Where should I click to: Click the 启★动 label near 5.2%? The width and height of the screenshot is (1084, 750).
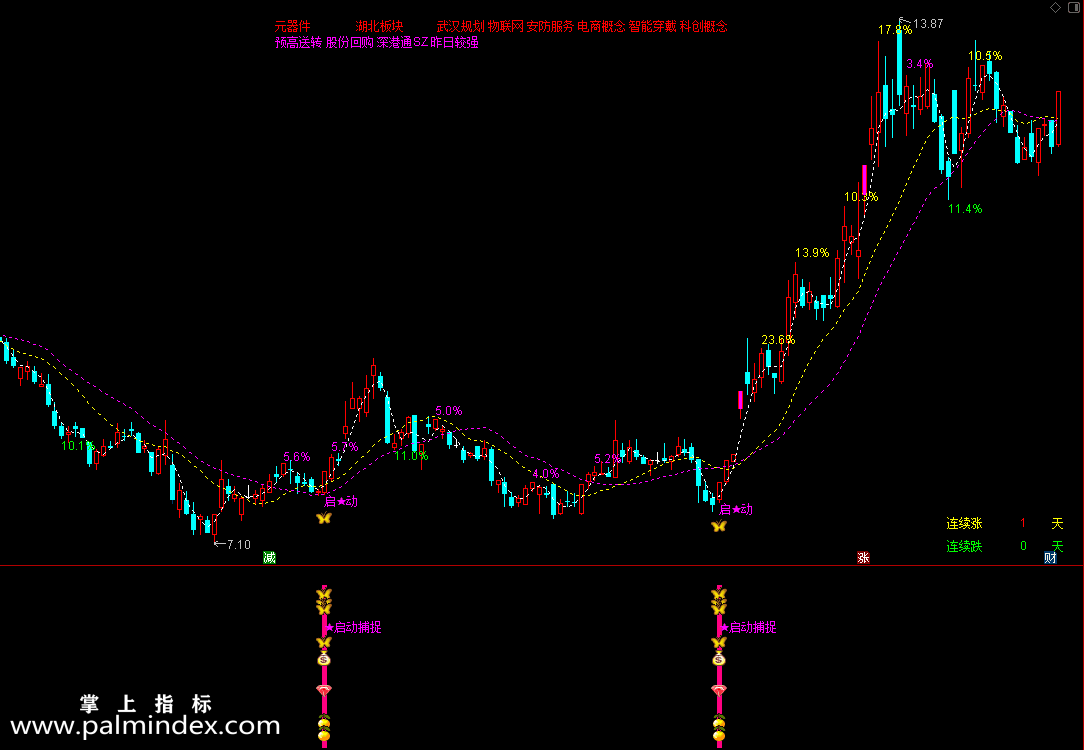(736, 509)
